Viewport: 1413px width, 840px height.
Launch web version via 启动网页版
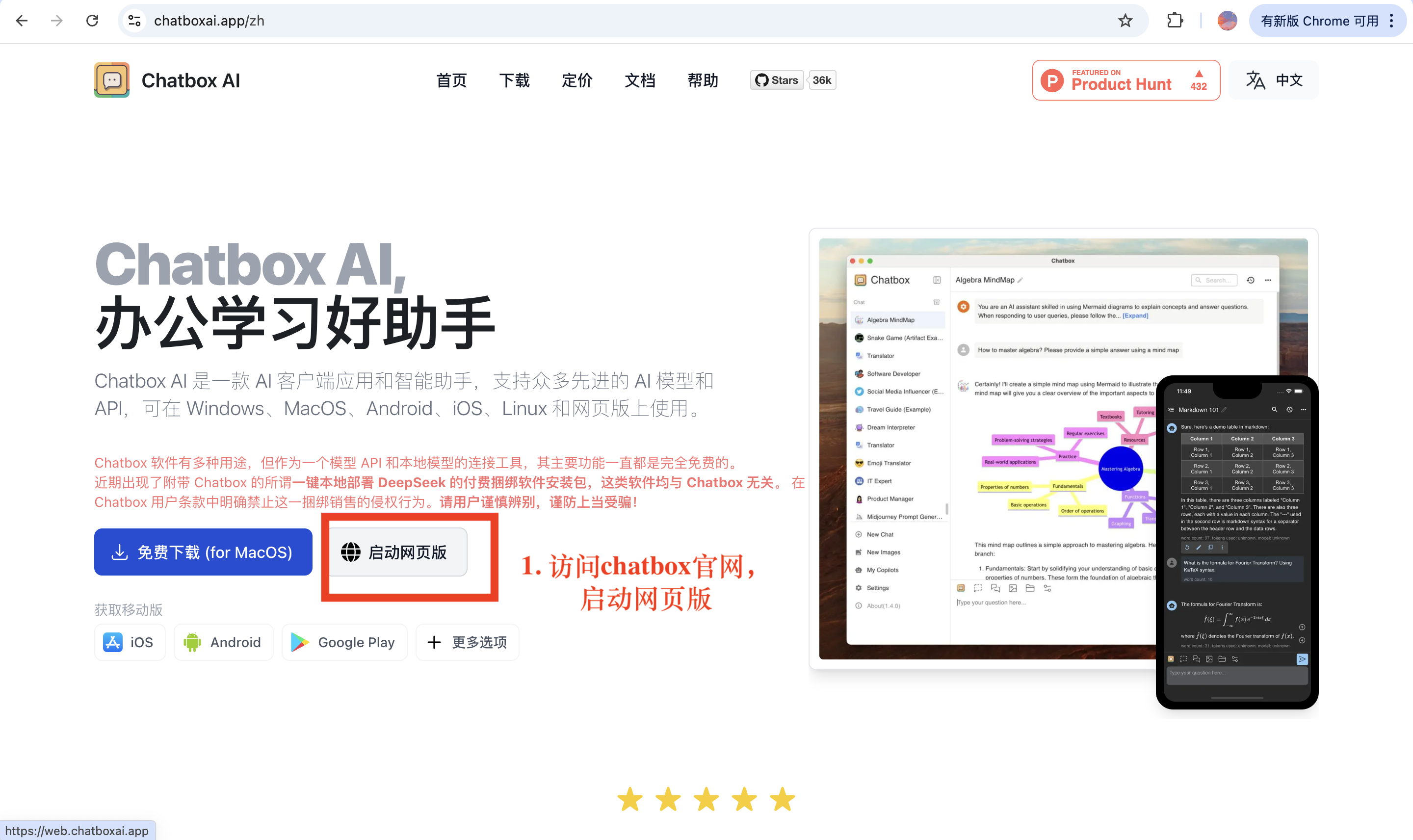point(397,552)
